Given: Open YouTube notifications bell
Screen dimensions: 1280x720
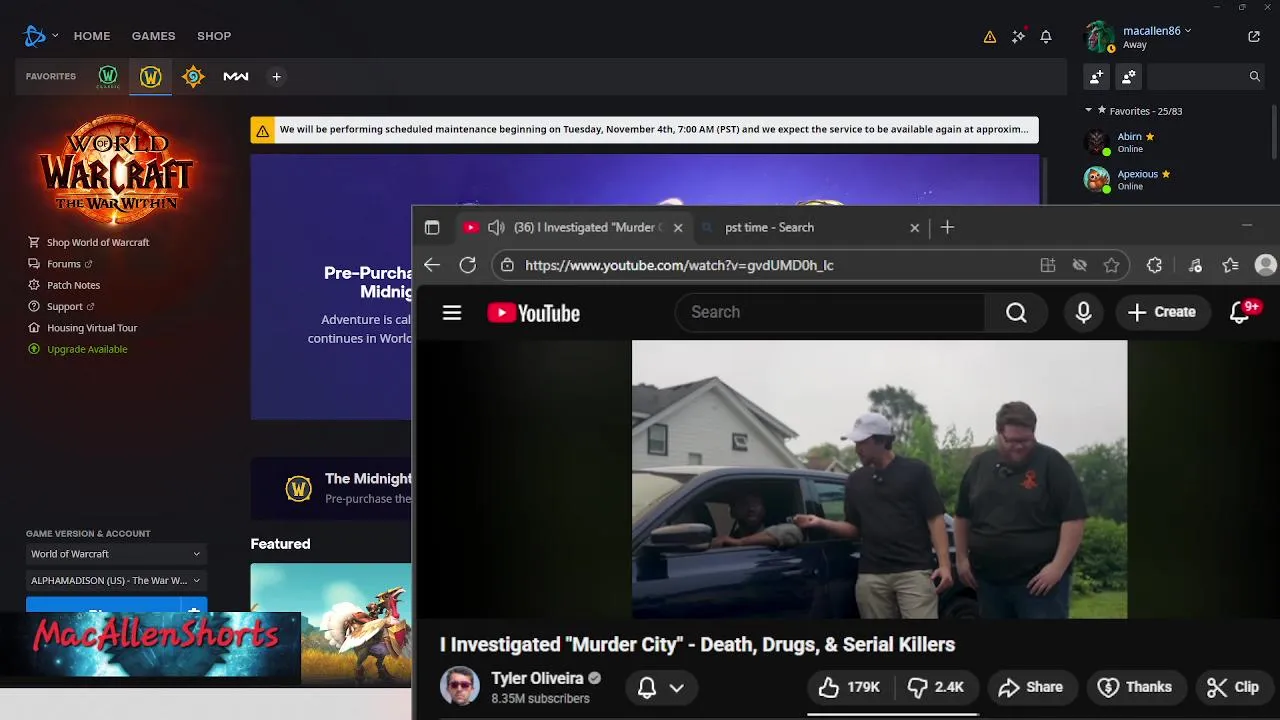Looking at the screenshot, I should [x=1241, y=313].
